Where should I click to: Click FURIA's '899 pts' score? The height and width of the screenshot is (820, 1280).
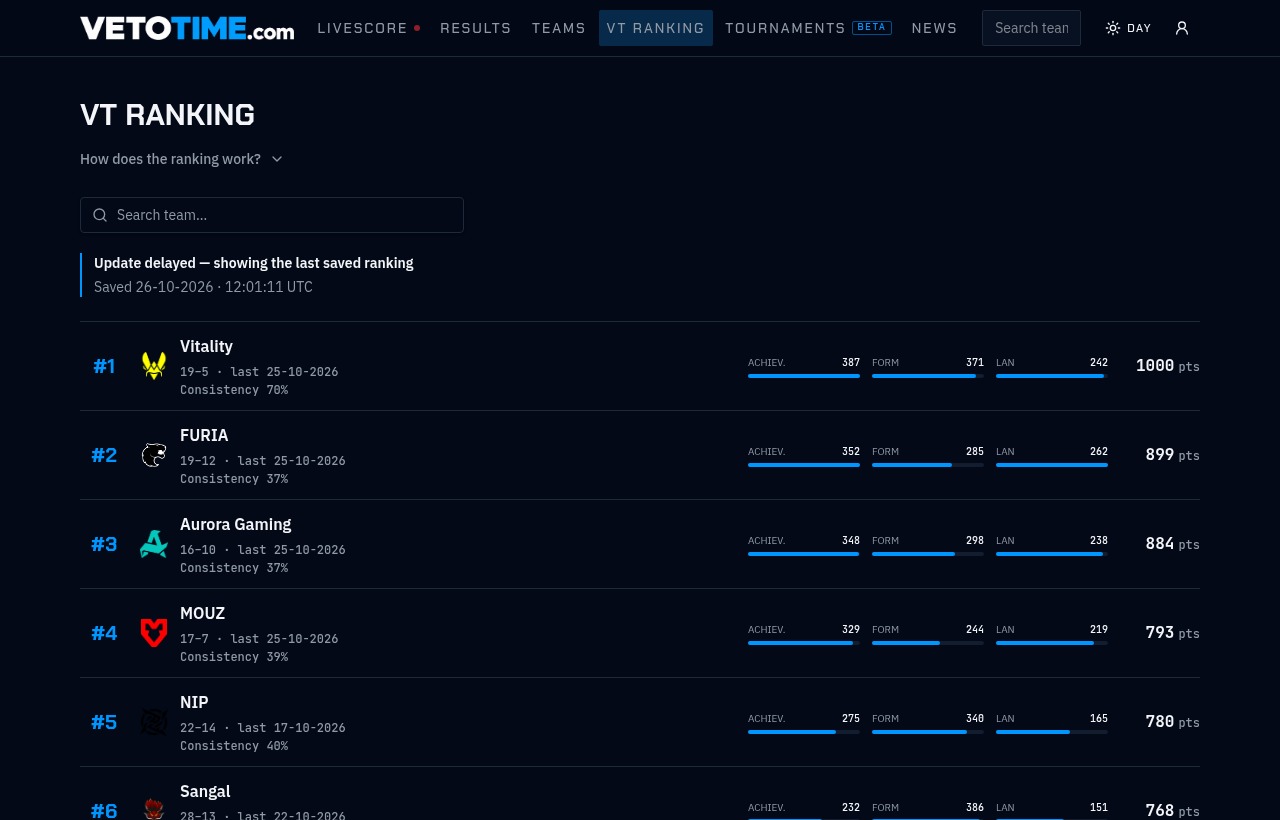[x=1172, y=455]
